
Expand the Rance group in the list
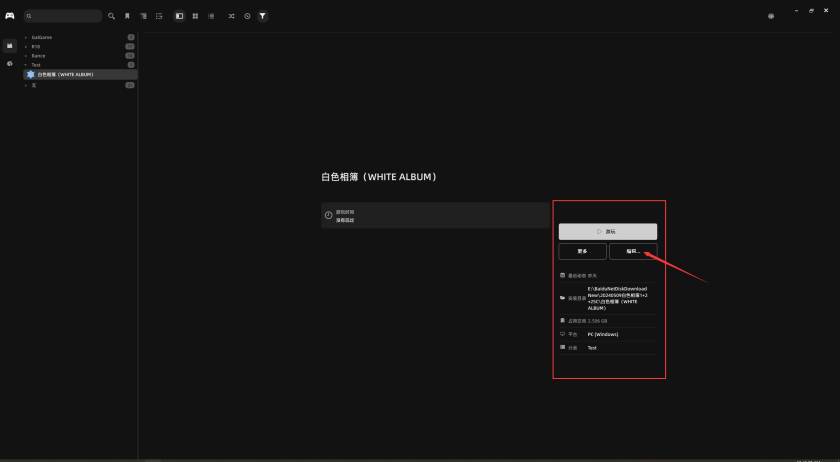click(26, 56)
